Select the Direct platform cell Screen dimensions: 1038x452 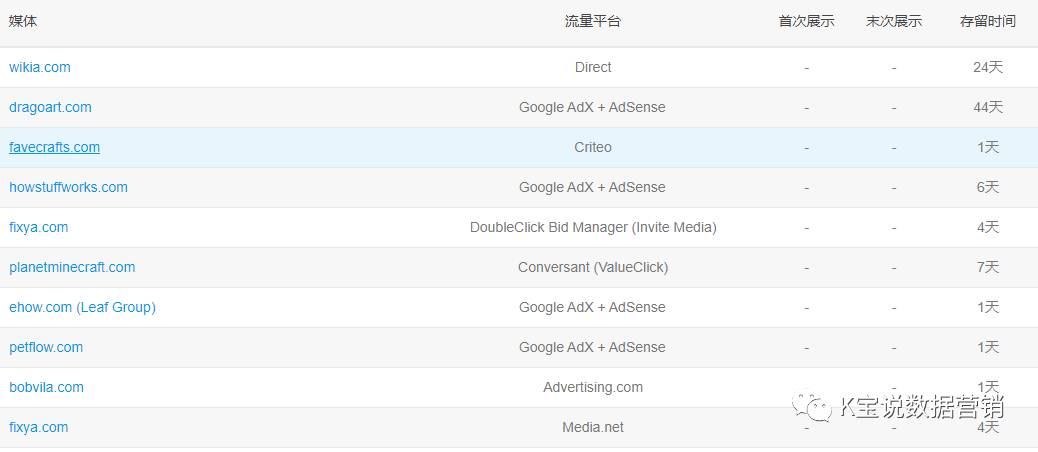[593, 68]
